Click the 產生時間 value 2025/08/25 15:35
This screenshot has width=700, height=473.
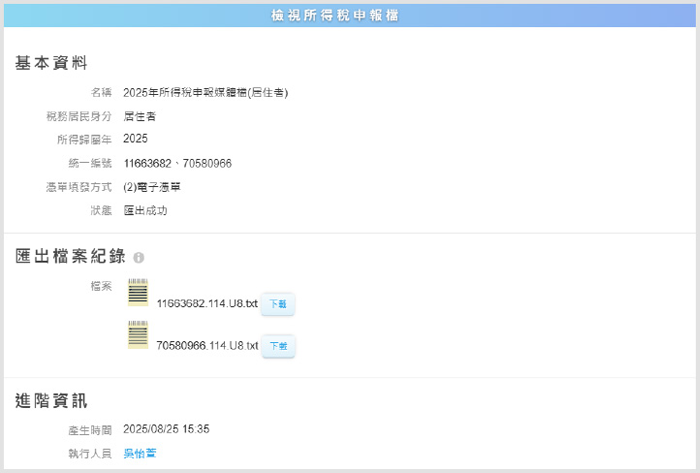[166, 429]
